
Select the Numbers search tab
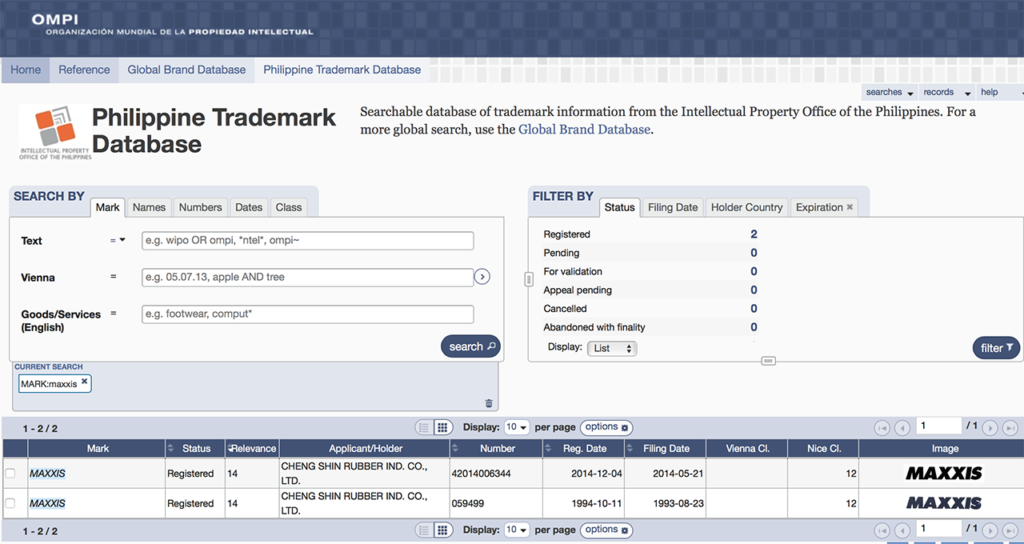[x=200, y=207]
